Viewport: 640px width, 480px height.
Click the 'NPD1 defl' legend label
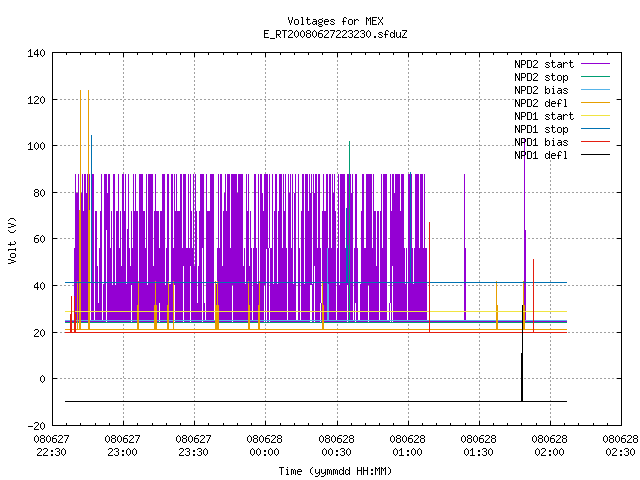click(x=541, y=156)
